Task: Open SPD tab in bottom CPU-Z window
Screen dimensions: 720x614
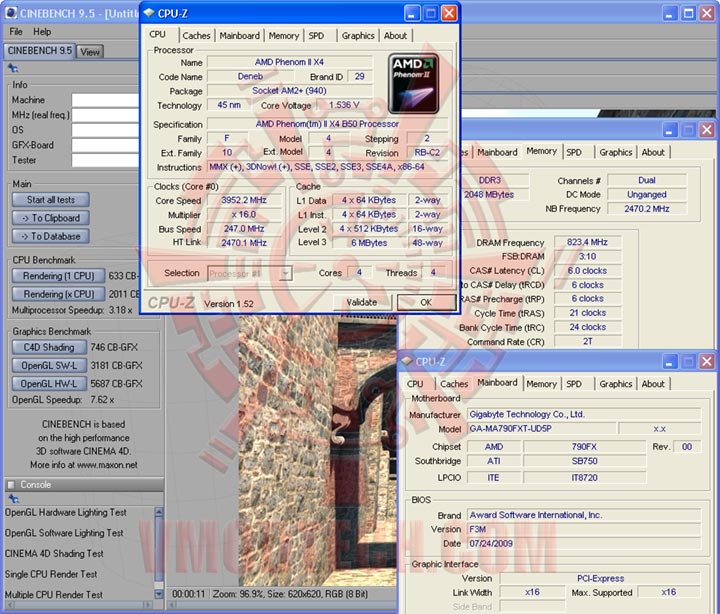Action: (x=574, y=384)
